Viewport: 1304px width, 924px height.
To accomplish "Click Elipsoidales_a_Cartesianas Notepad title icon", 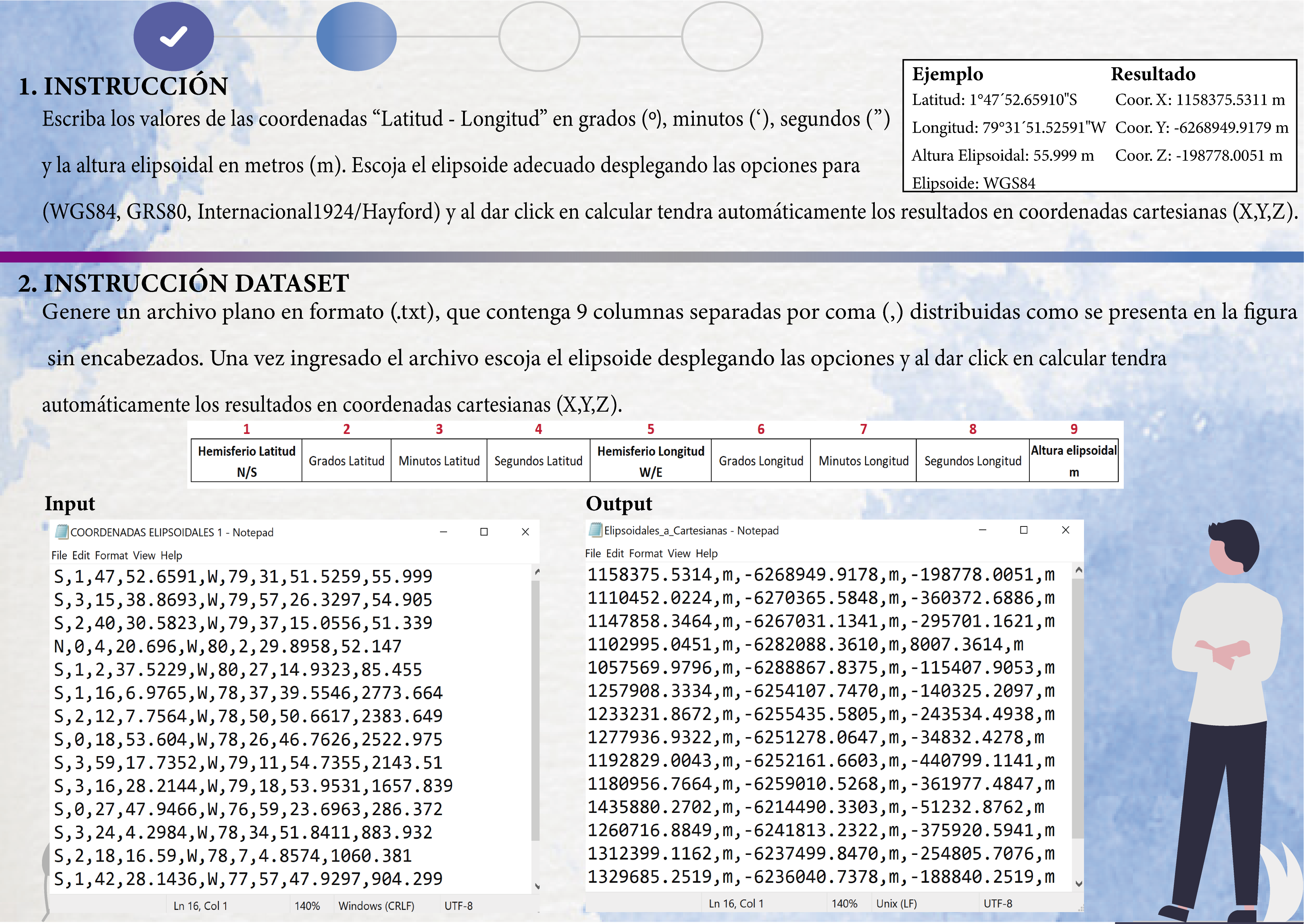I will [595, 530].
